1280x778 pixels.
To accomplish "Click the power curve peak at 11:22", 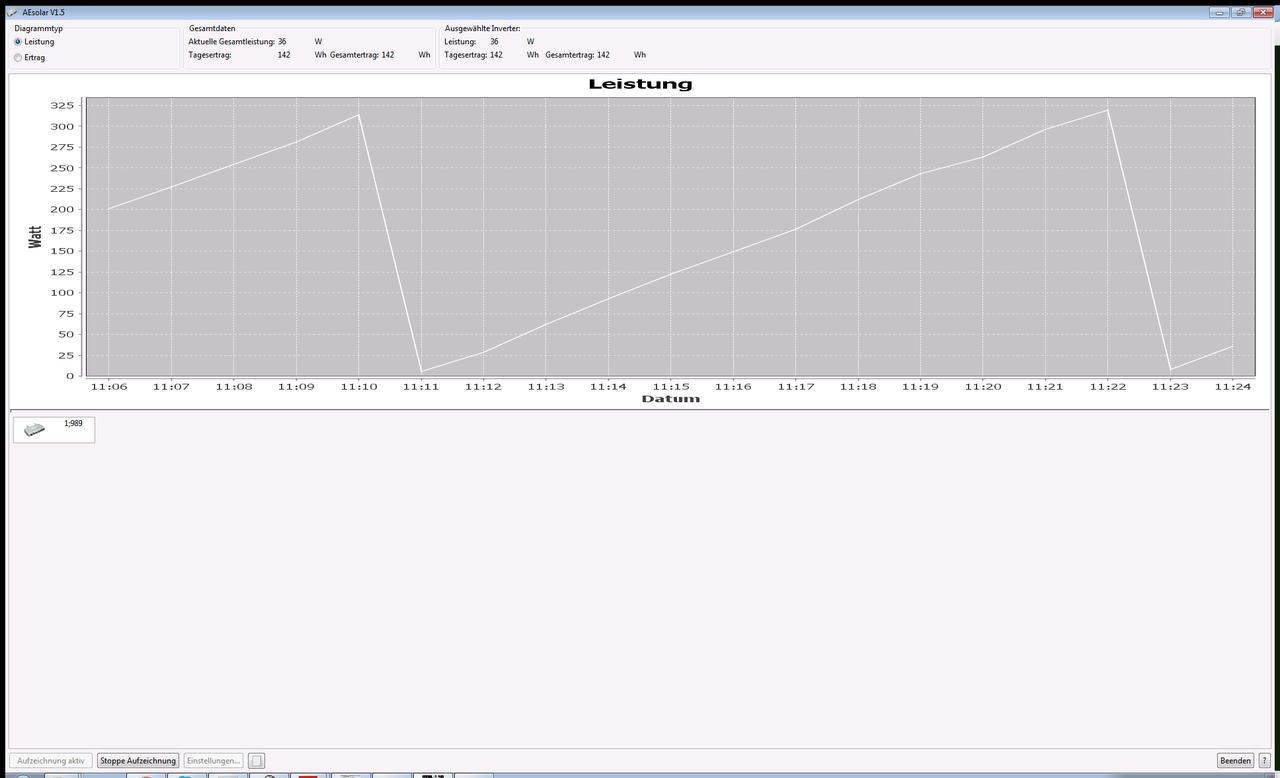I will 1107,110.
